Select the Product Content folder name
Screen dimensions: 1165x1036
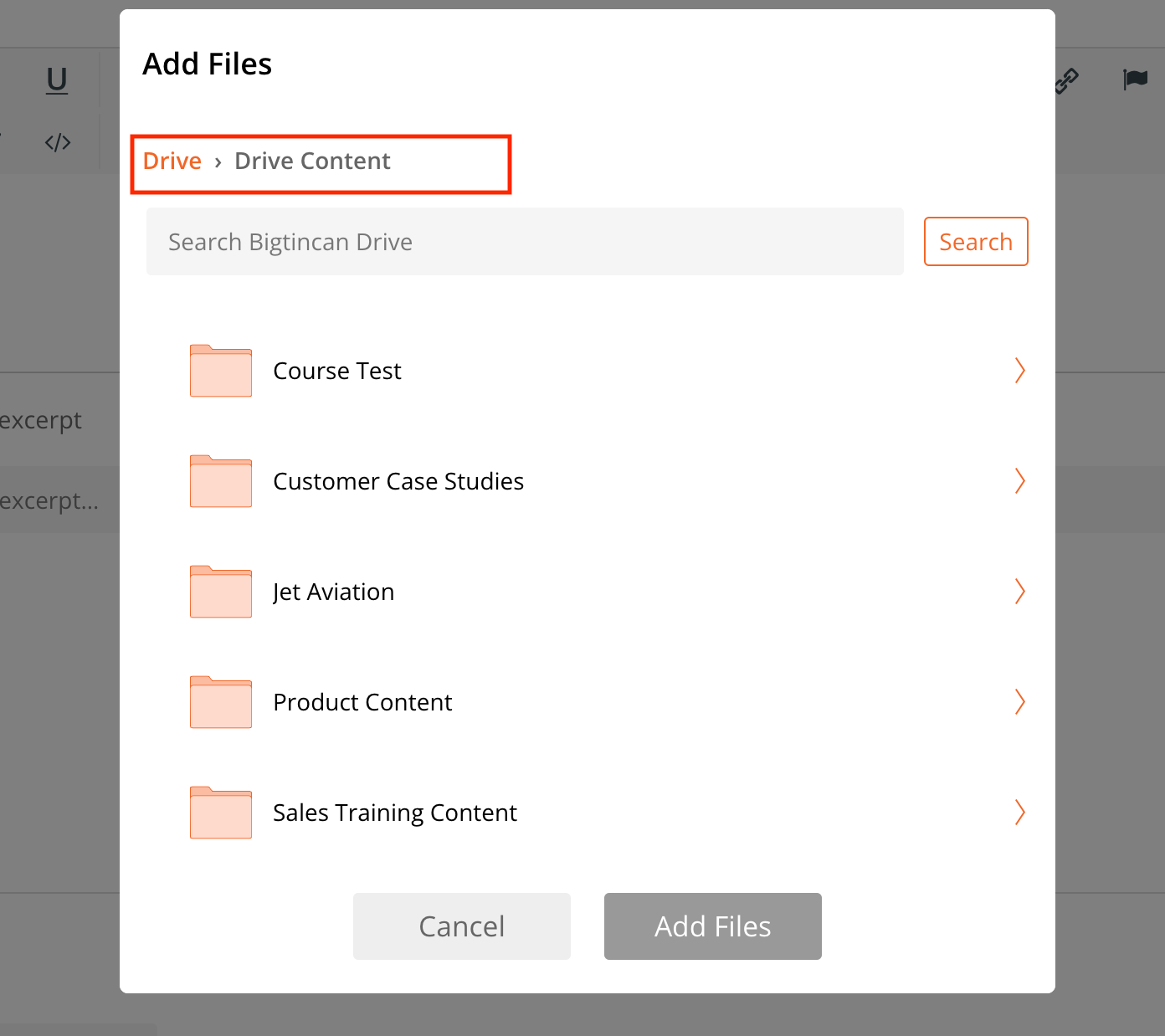tap(362, 702)
